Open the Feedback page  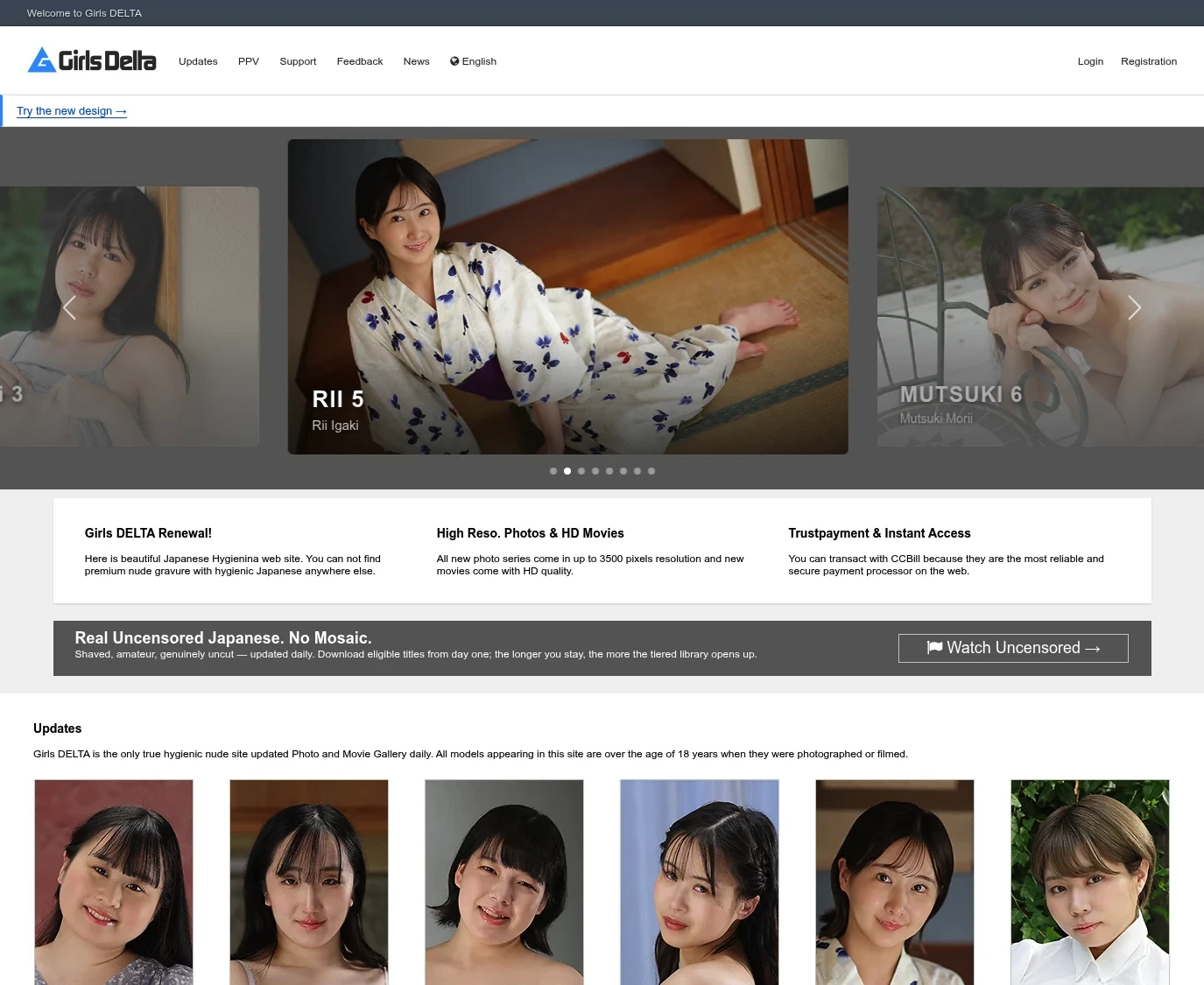click(x=360, y=61)
